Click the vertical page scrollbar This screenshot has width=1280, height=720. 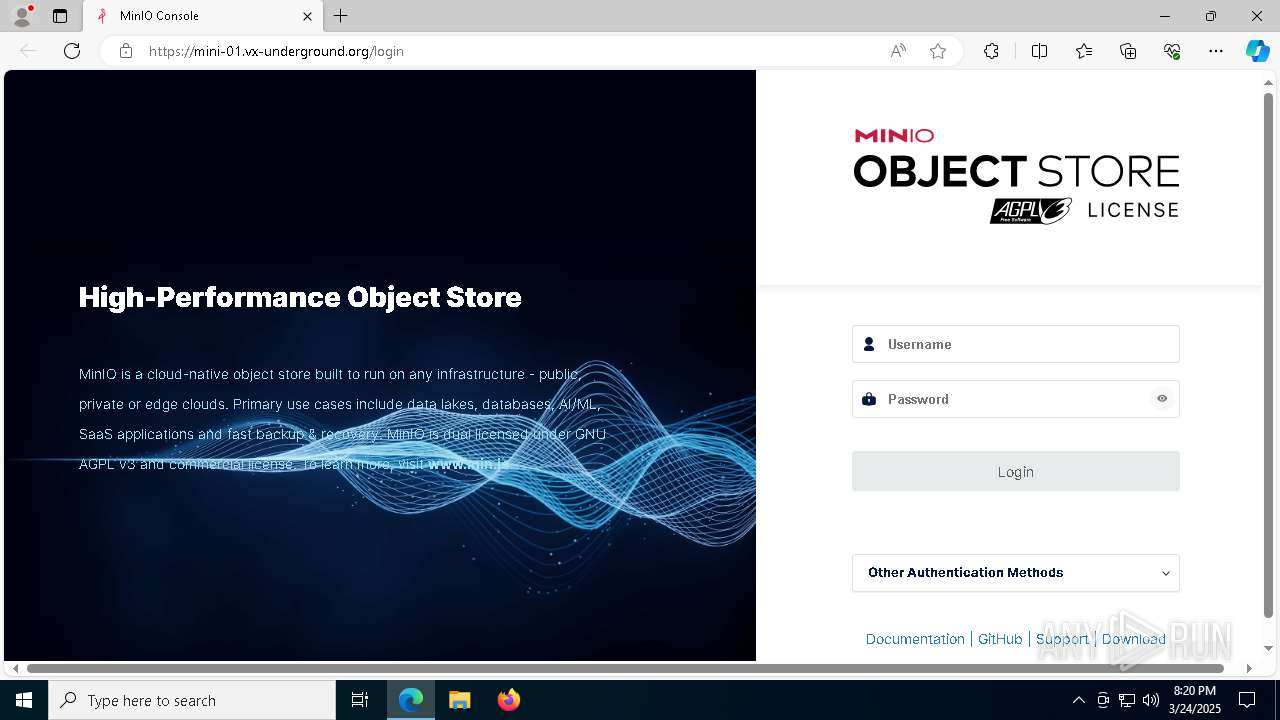pos(1269,355)
